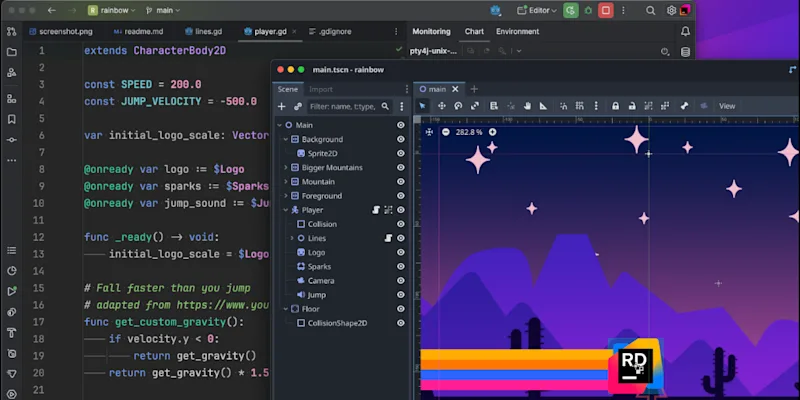Screen dimensions: 800x400
Task: Zoom in with the plus button
Action: (492, 132)
